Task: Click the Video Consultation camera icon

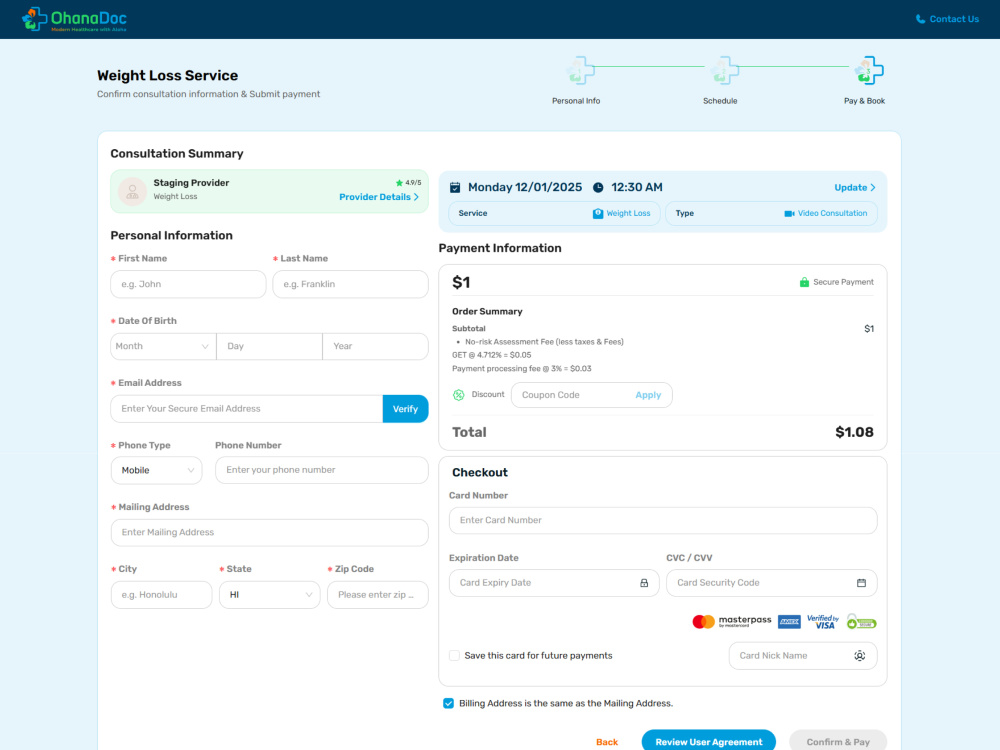Action: click(790, 214)
